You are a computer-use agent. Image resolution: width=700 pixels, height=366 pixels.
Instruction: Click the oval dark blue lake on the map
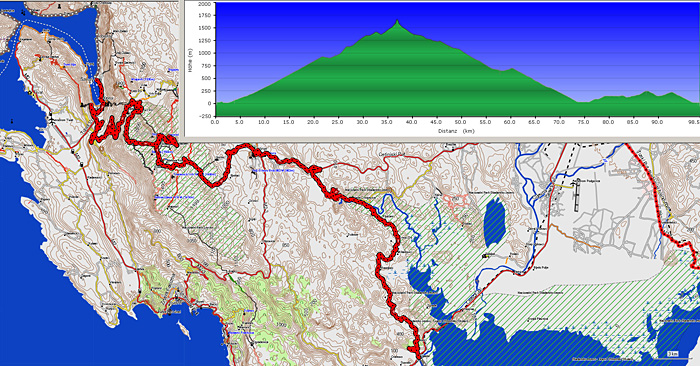coord(495,223)
